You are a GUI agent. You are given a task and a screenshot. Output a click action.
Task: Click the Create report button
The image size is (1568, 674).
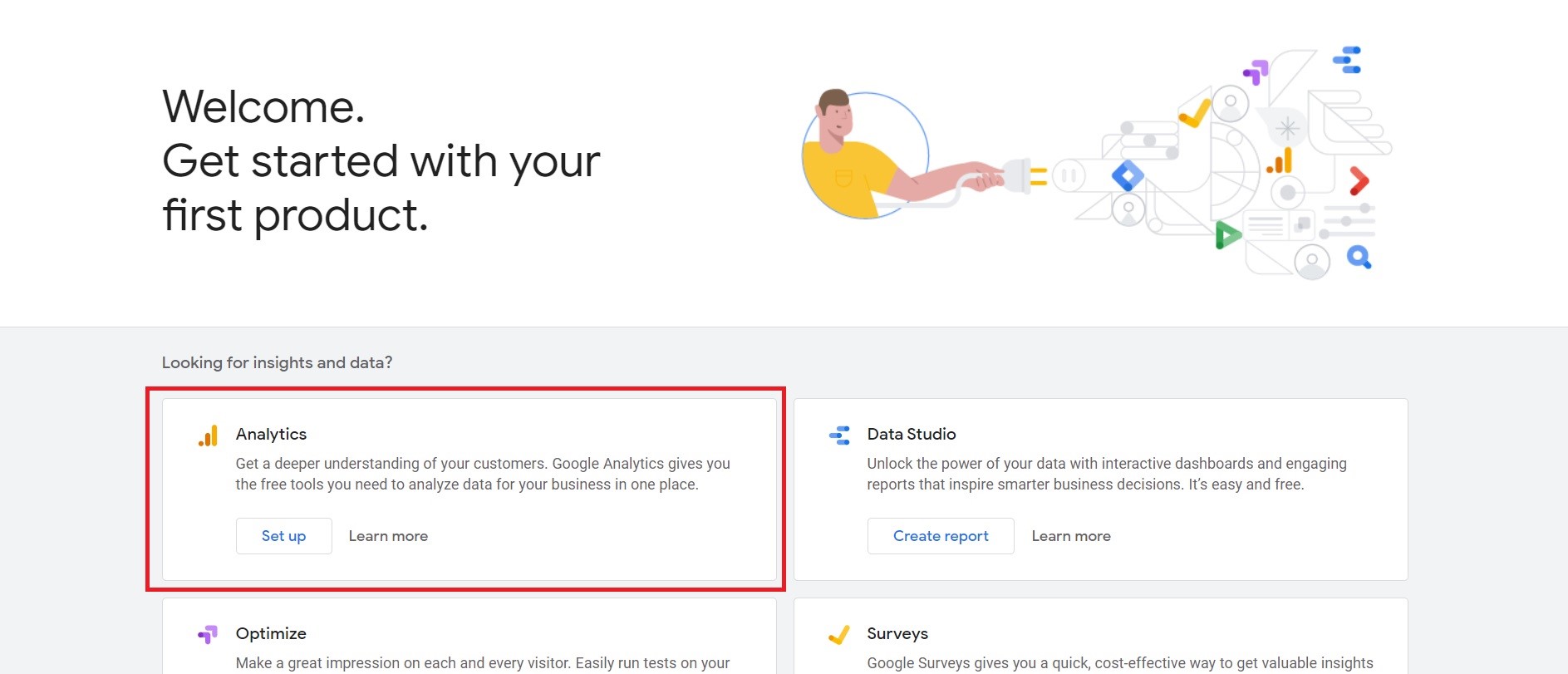point(941,536)
